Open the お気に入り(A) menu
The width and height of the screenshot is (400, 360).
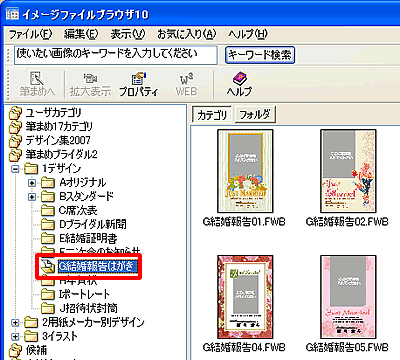pos(187,34)
